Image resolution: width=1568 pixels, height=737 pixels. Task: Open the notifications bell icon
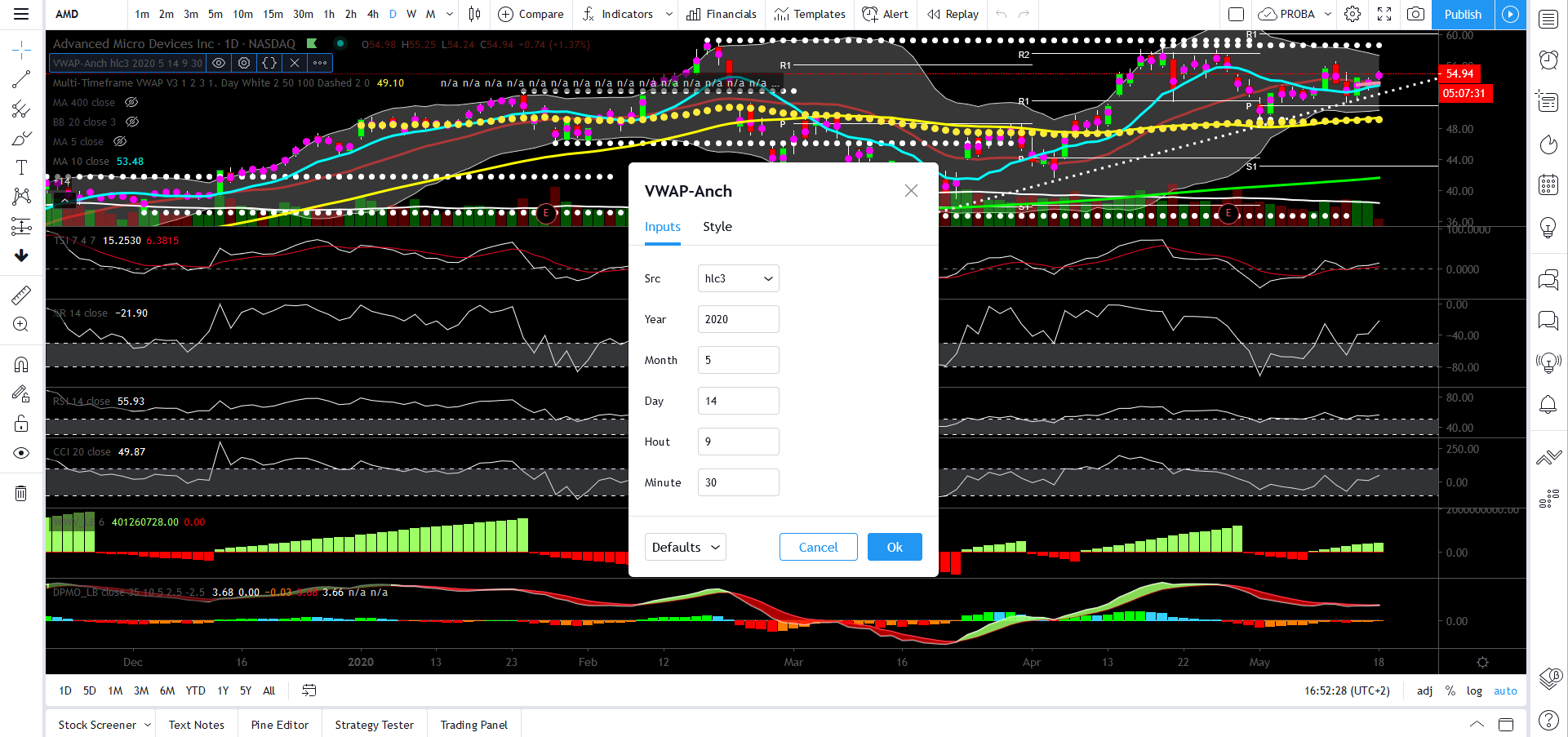1548,404
